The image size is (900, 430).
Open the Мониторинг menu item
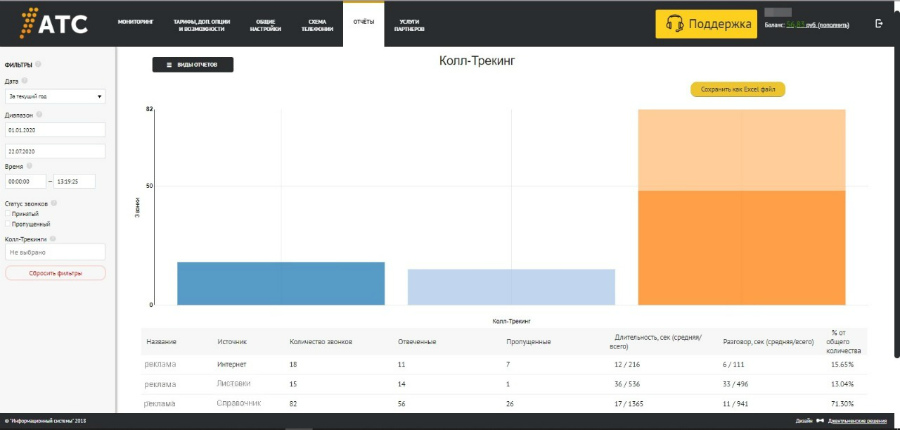coord(136,21)
